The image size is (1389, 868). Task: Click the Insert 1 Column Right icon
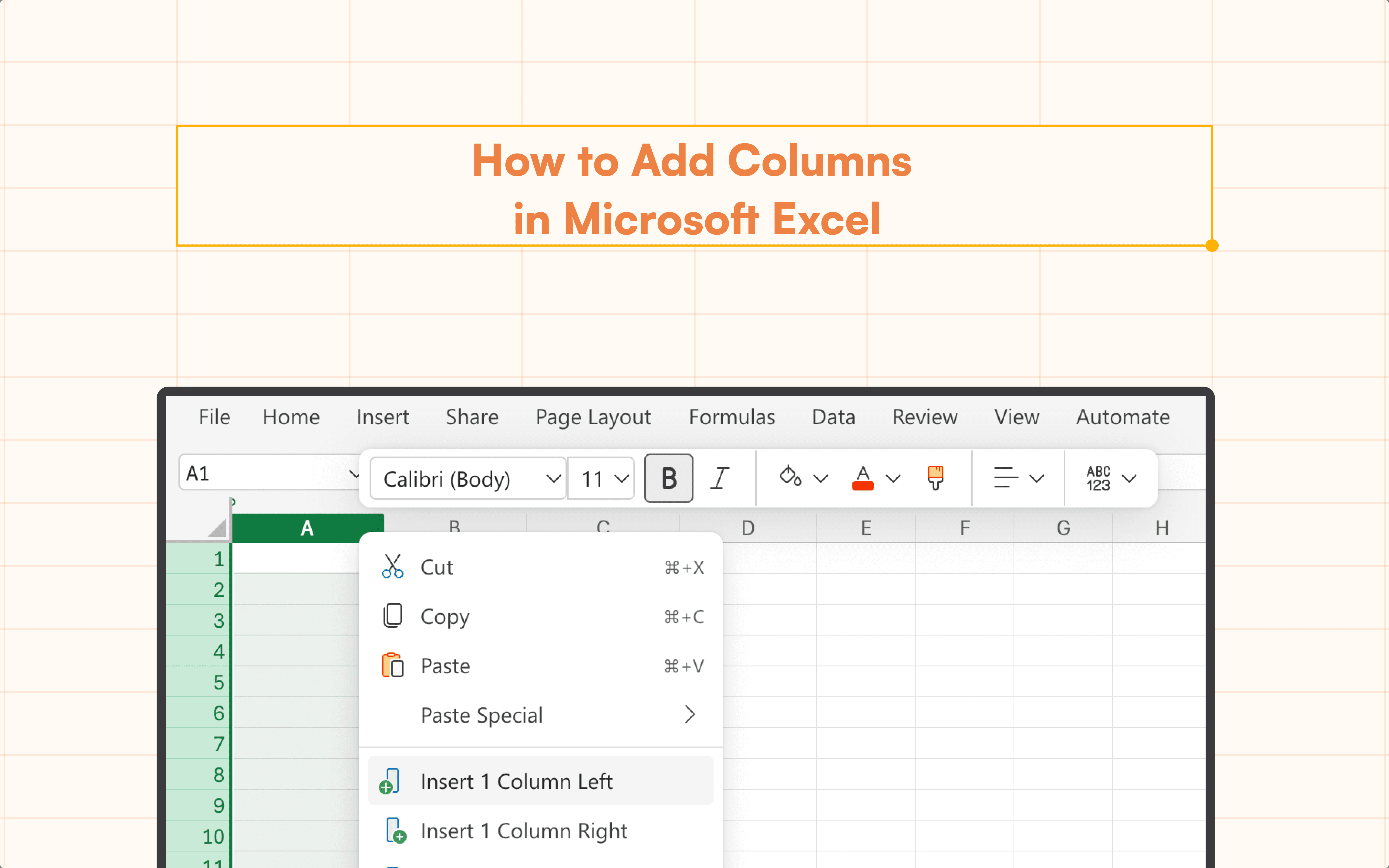[x=396, y=831]
